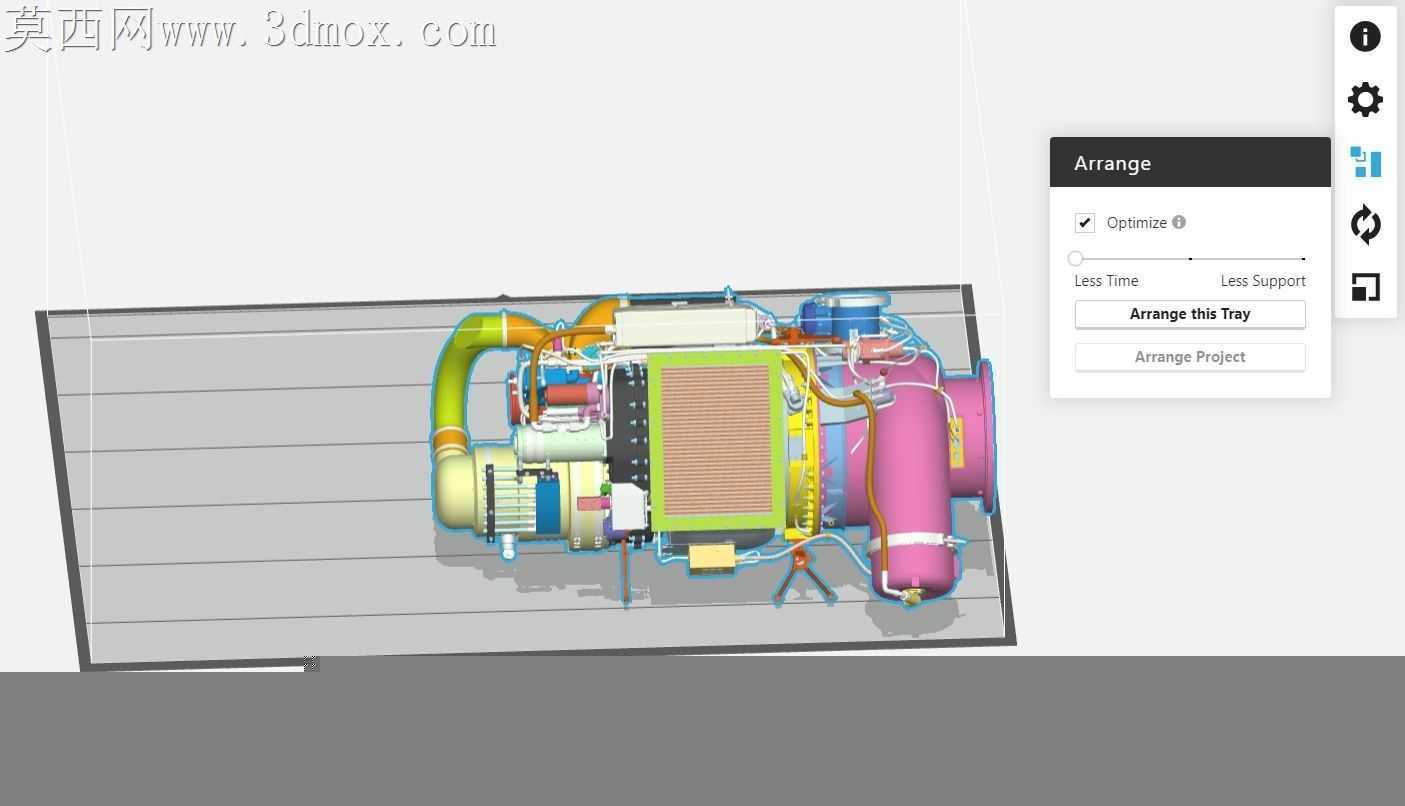
Task: Open the model info panel icon
Action: pos(1365,37)
